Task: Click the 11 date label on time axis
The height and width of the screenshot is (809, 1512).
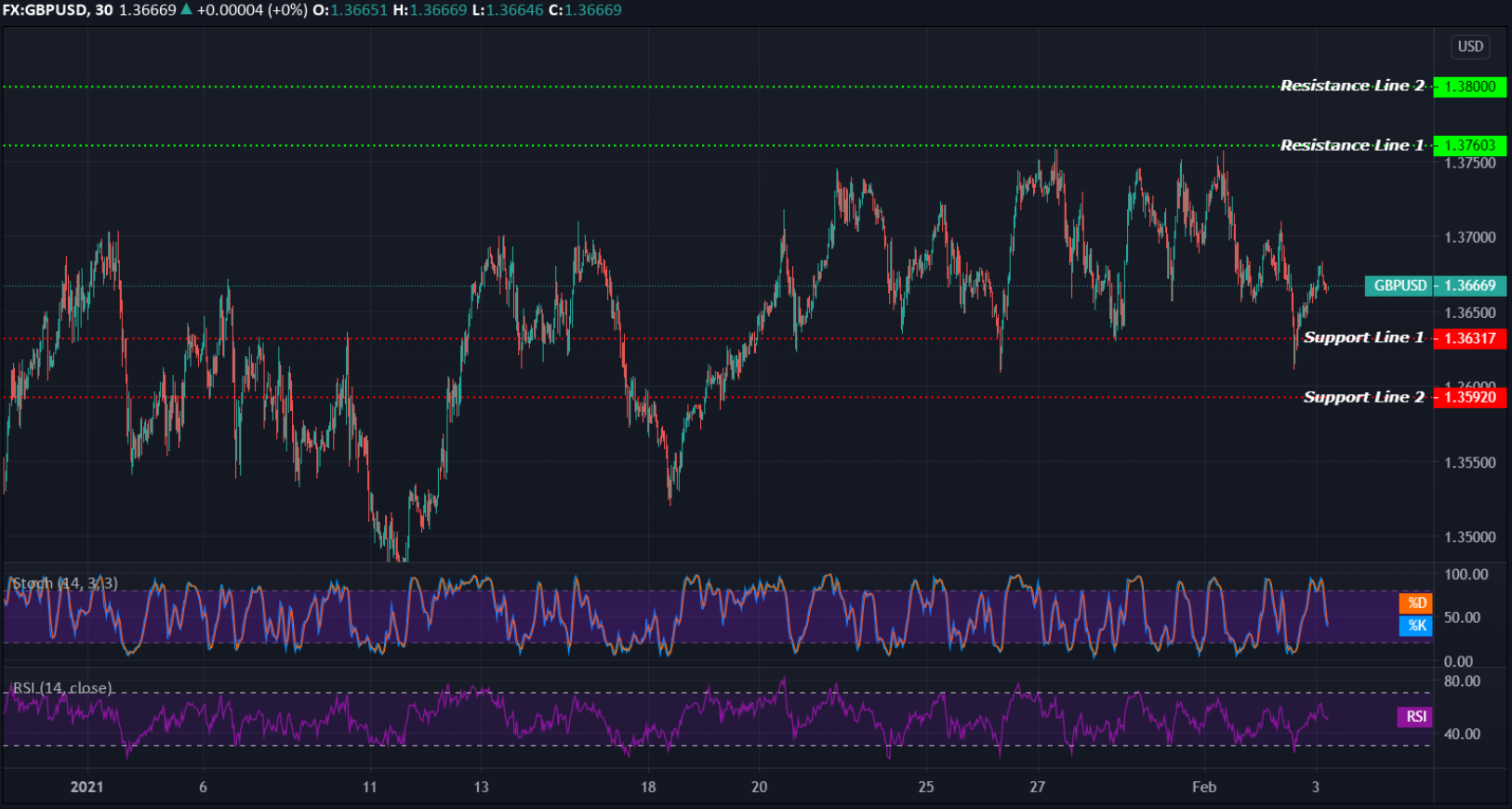Action: (x=370, y=787)
